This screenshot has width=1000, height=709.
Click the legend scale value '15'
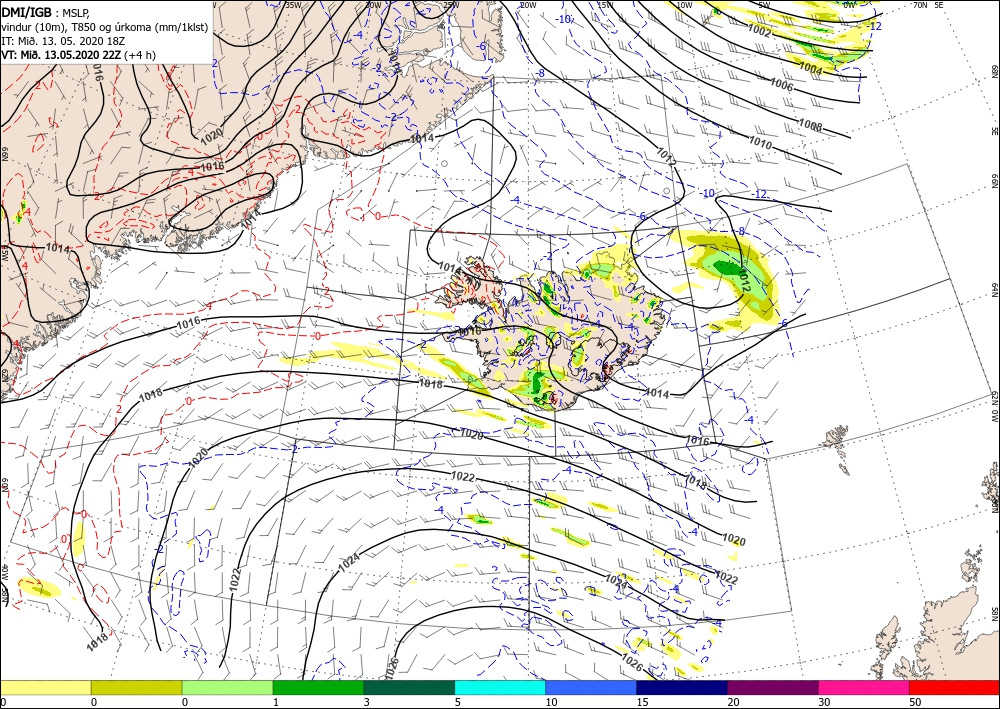pyautogui.click(x=642, y=702)
